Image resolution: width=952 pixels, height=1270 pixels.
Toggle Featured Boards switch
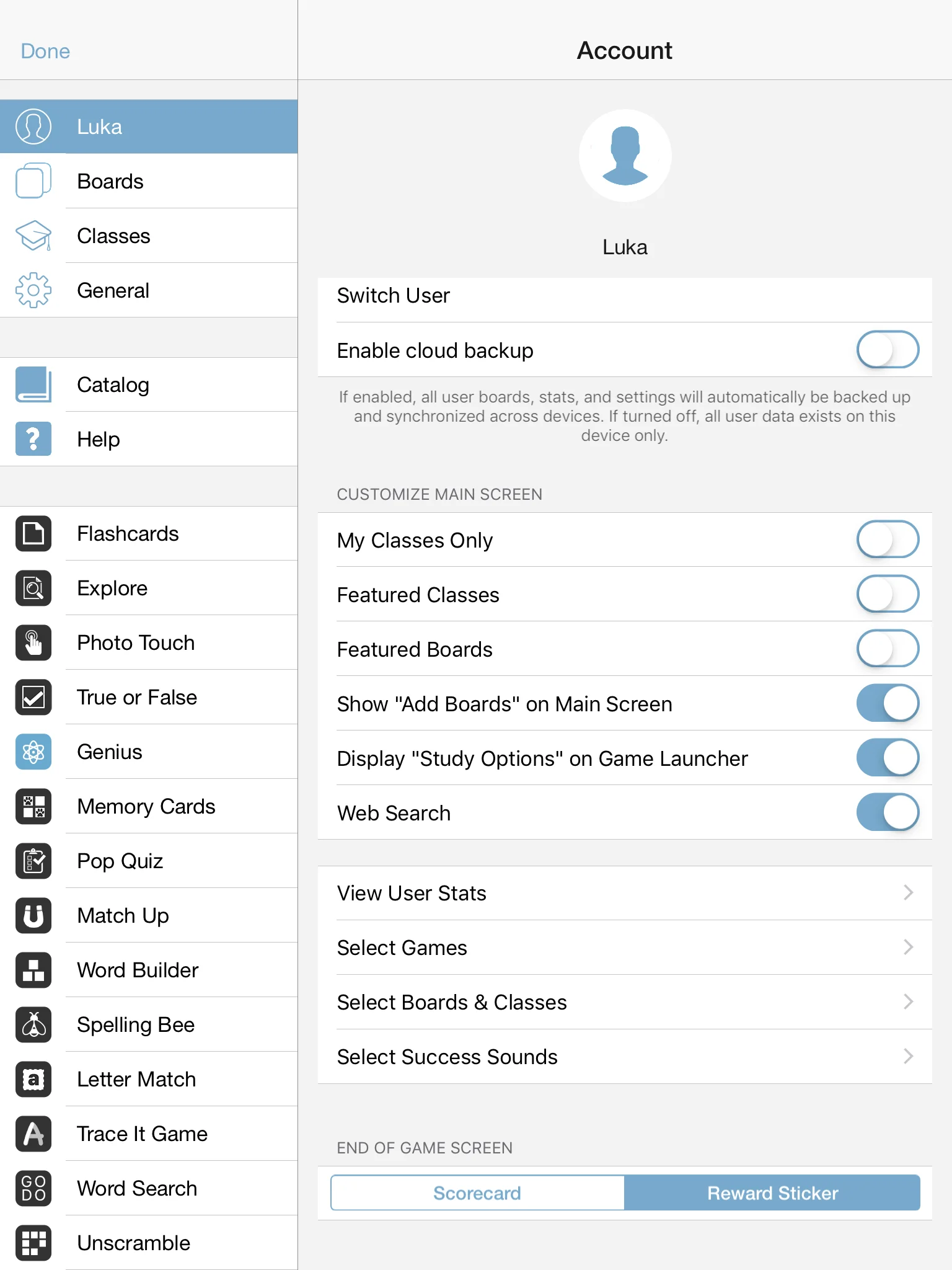(888, 649)
